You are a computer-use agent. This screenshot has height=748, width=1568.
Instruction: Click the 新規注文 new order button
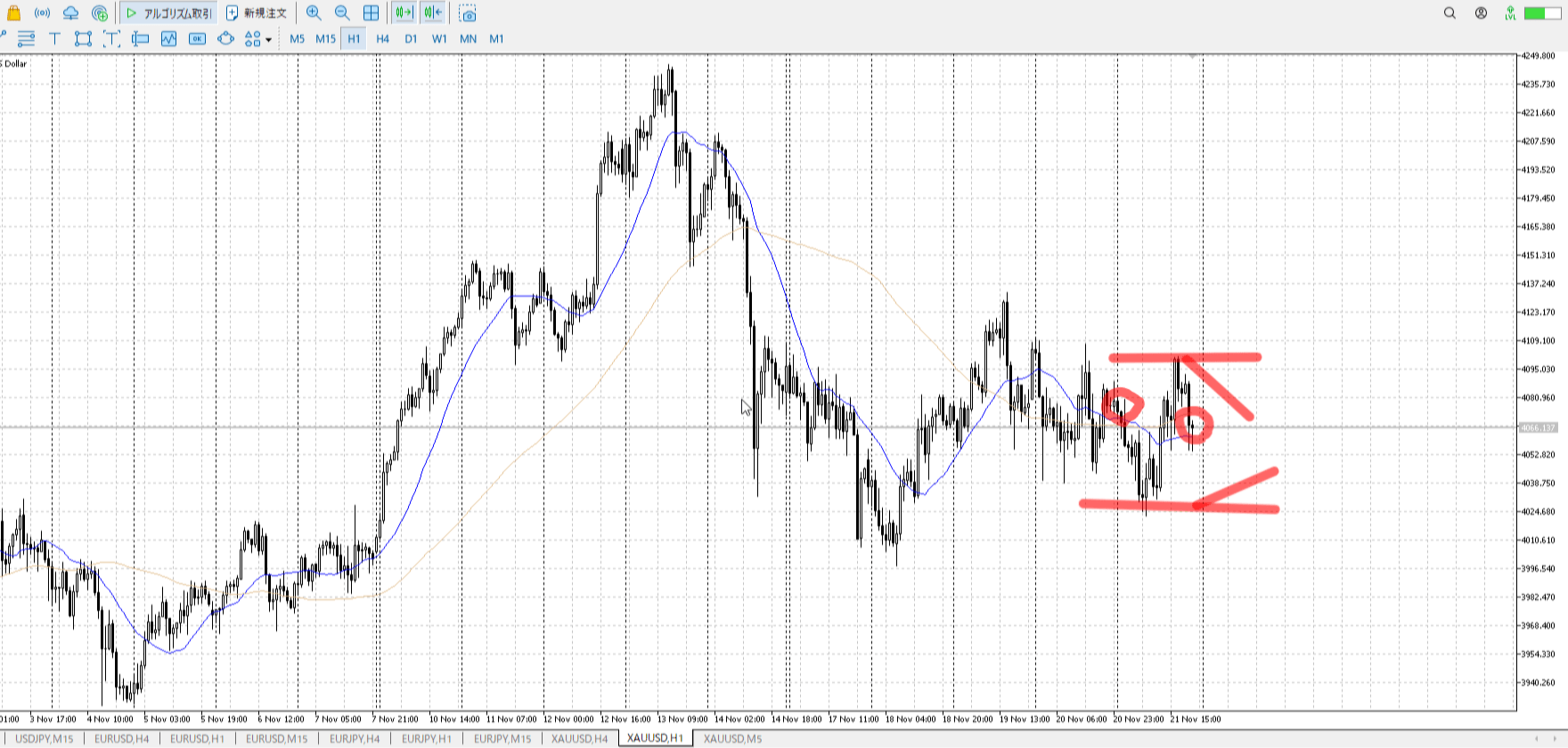pyautogui.click(x=257, y=13)
